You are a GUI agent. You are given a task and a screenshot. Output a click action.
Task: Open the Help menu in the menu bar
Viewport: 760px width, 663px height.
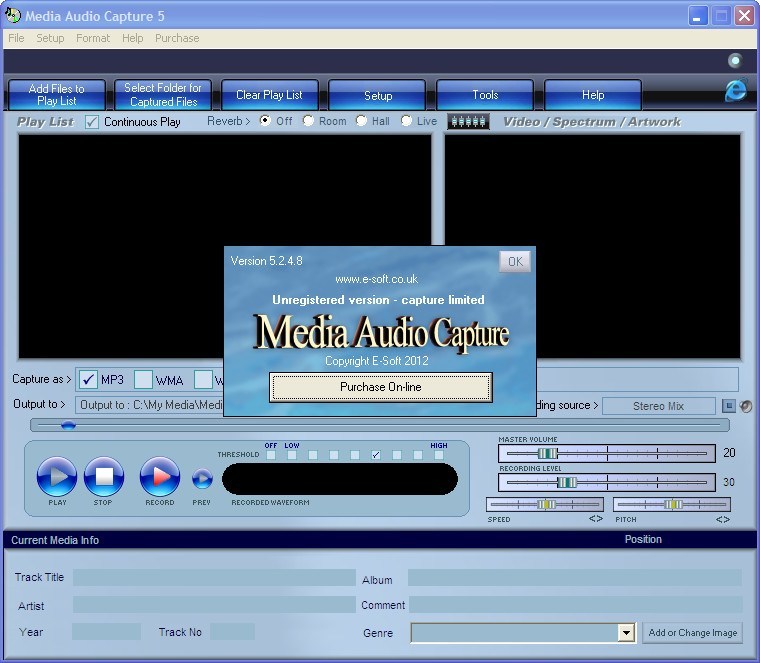132,38
